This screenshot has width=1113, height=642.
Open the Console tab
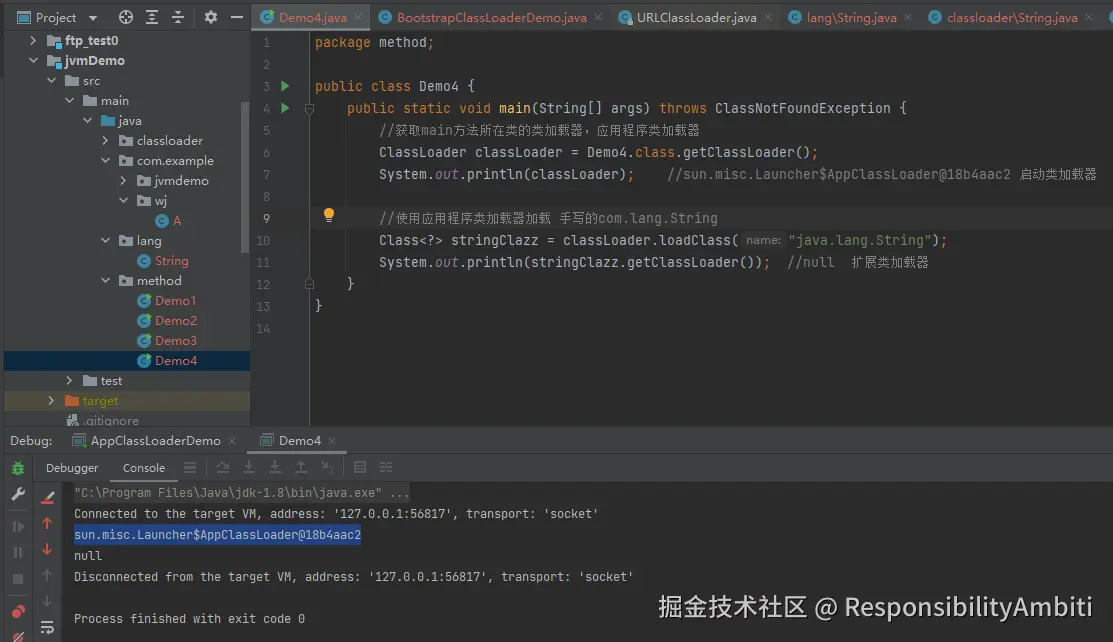143,468
